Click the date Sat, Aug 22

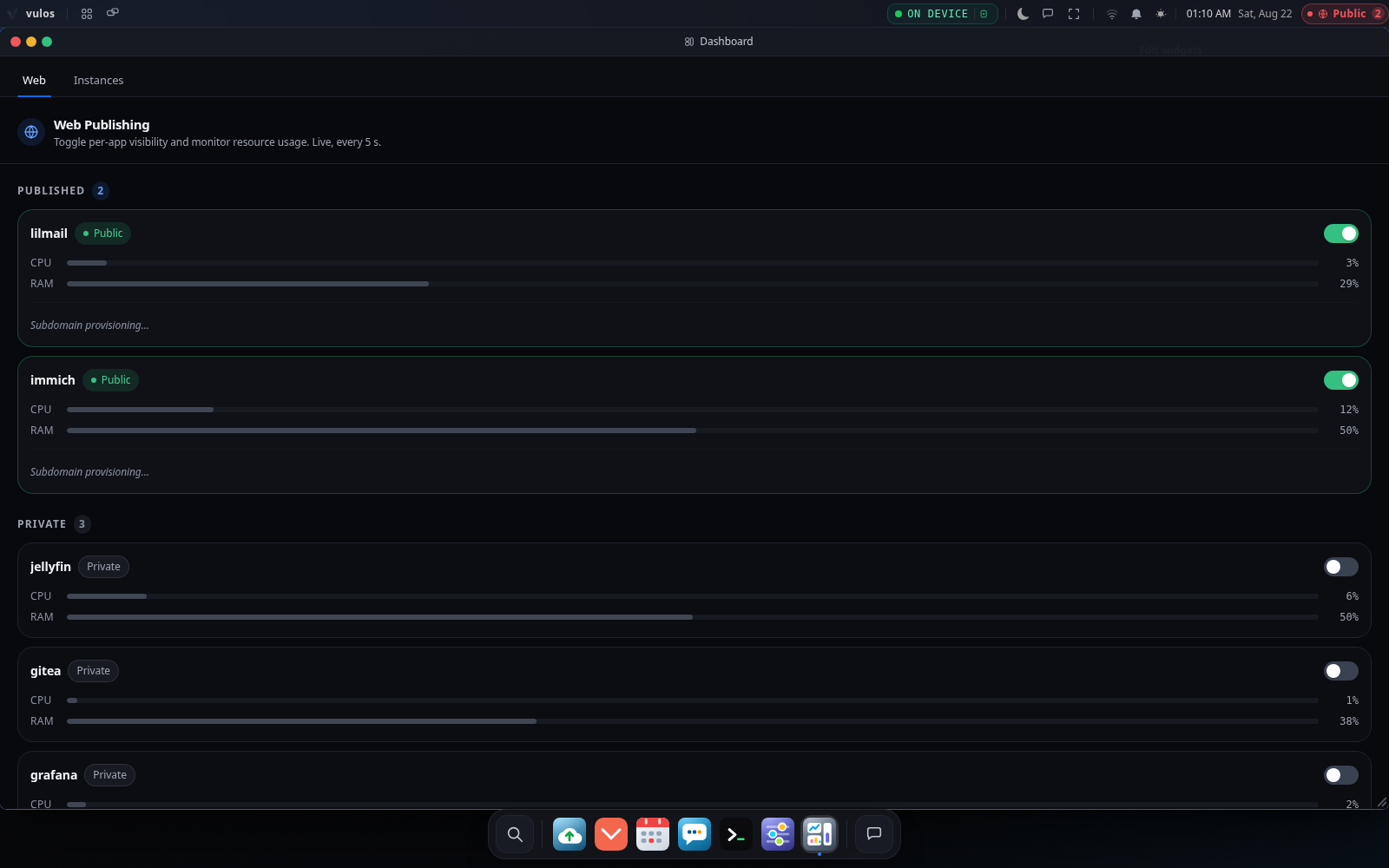1265,14
